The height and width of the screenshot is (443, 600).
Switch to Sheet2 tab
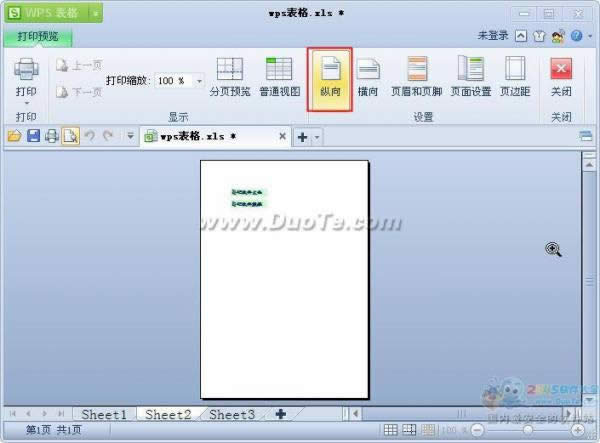(168, 414)
